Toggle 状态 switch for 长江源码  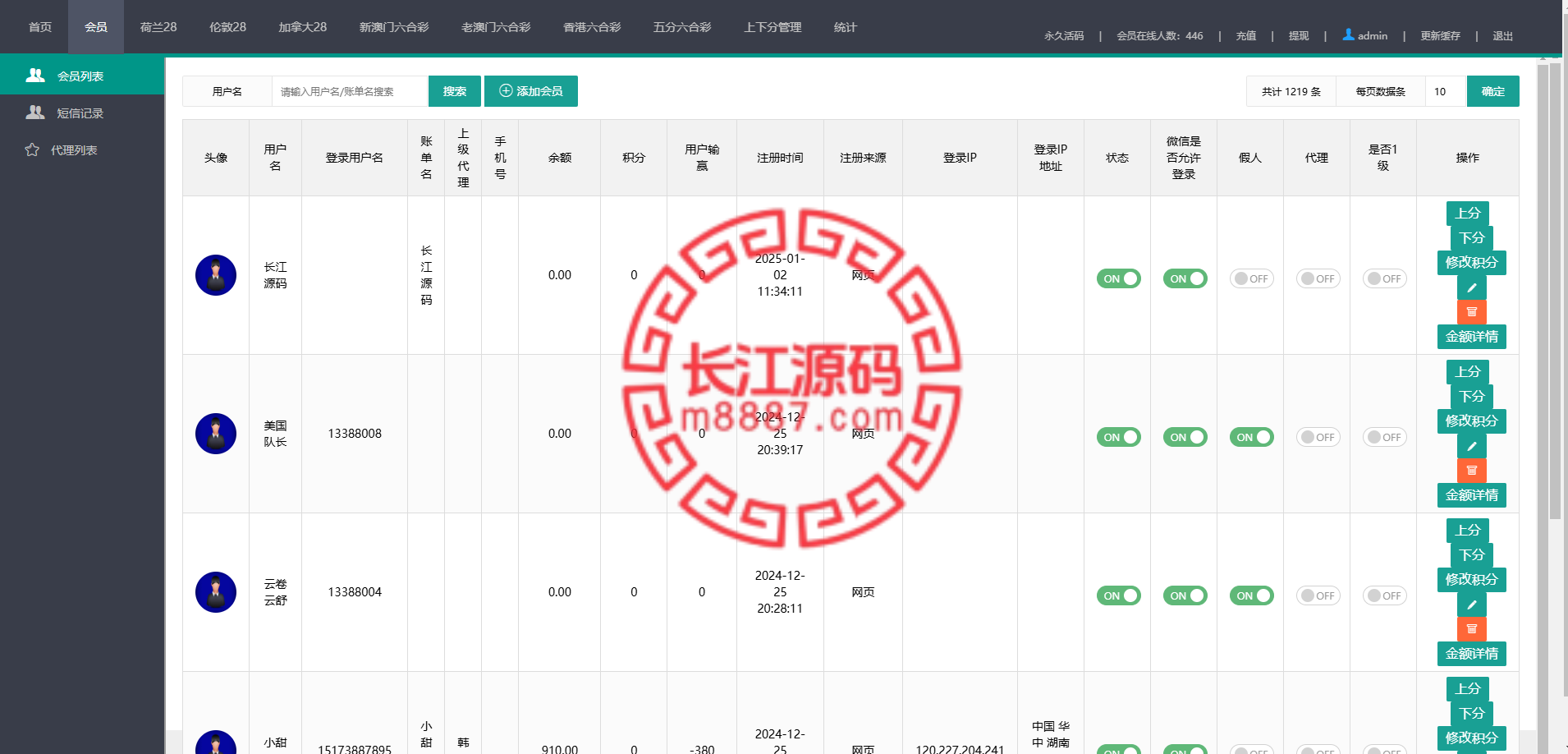[1118, 278]
